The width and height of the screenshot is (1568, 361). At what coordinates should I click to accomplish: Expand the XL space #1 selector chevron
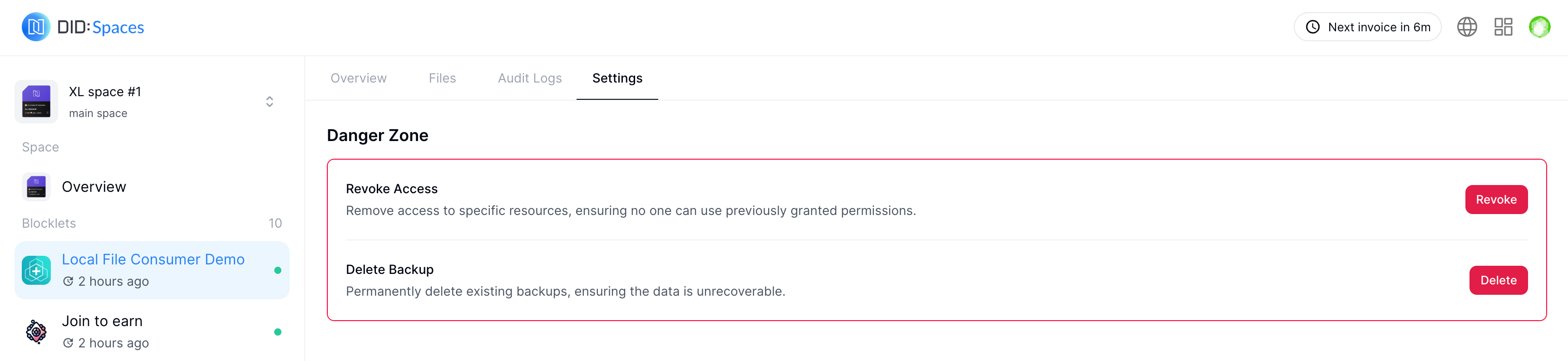270,102
